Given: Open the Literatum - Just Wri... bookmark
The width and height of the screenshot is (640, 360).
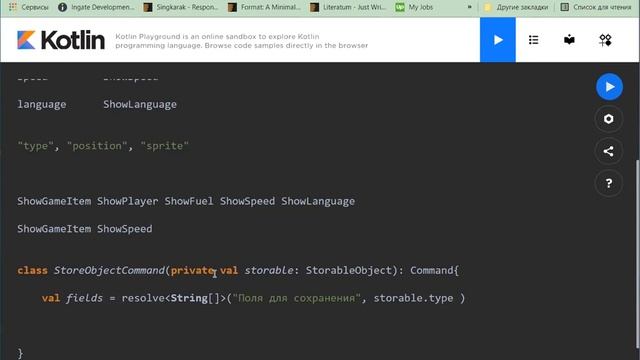Looking at the screenshot, I should (348, 7).
